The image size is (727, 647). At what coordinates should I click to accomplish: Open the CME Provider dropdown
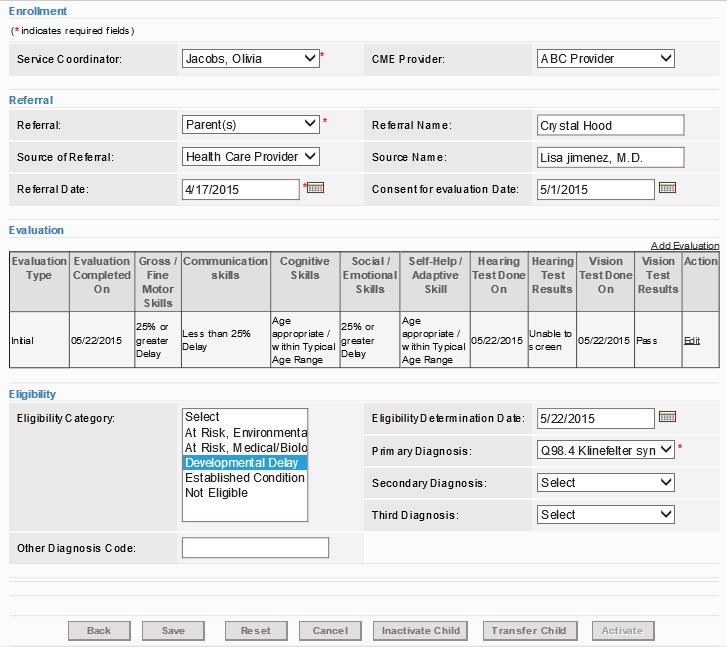point(606,58)
